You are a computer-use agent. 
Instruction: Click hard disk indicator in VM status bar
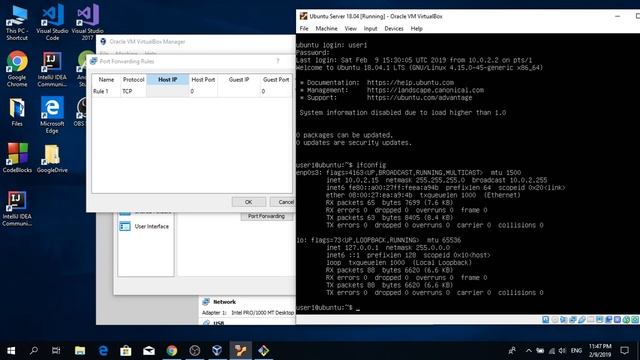[x=546, y=320]
